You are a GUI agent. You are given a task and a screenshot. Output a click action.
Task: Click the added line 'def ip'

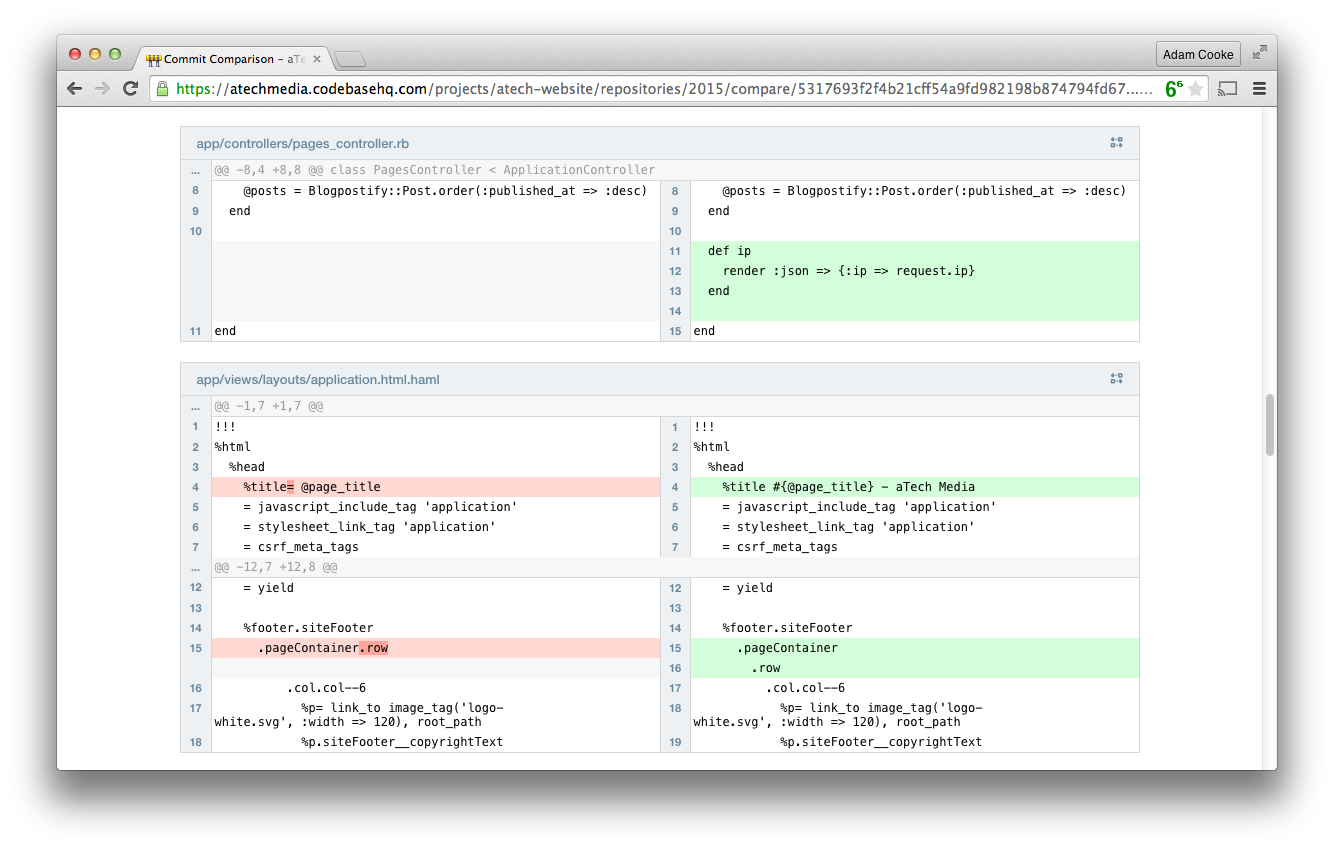click(x=914, y=251)
